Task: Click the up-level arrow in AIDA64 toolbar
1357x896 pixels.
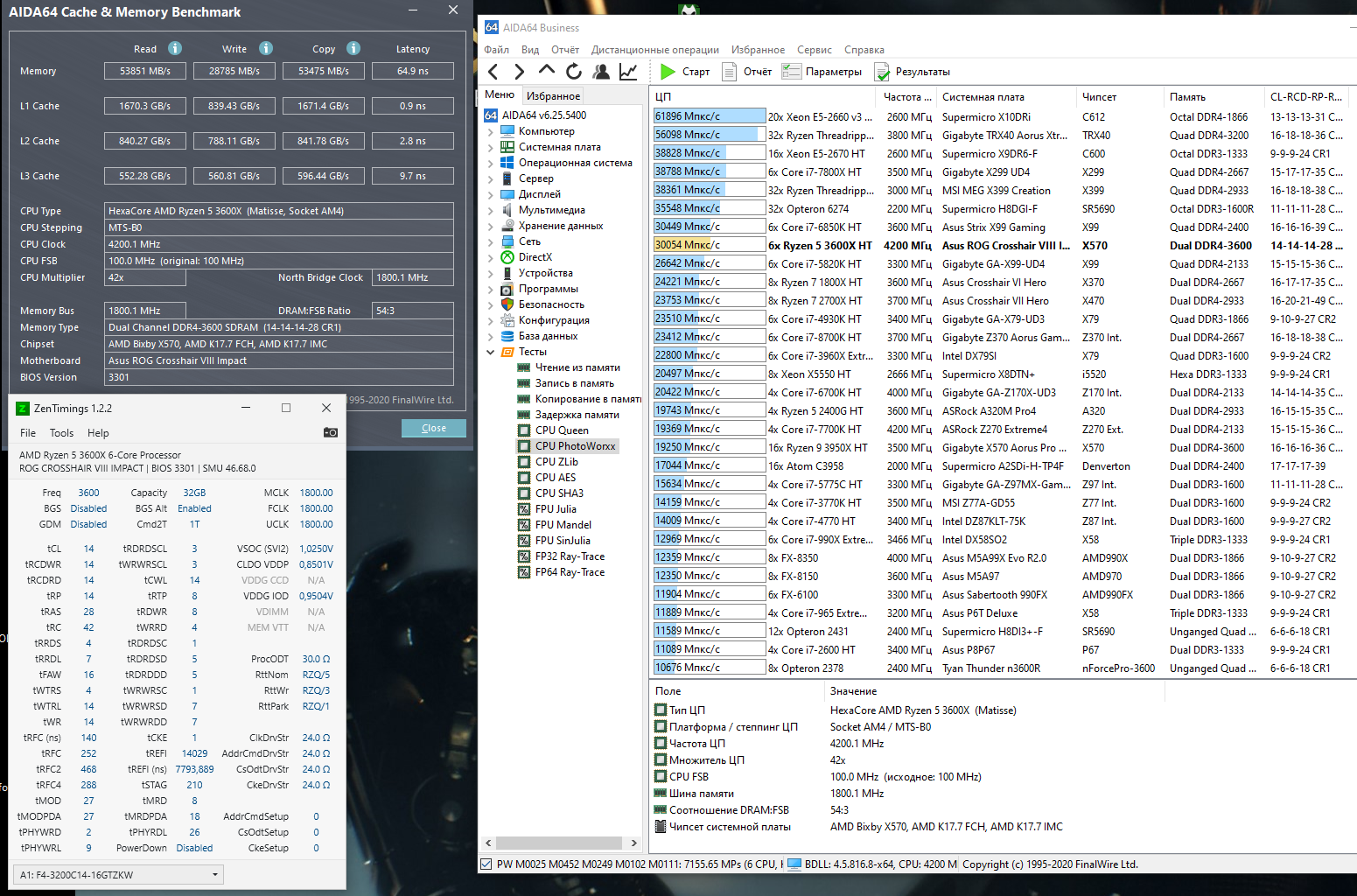Action: [x=547, y=70]
